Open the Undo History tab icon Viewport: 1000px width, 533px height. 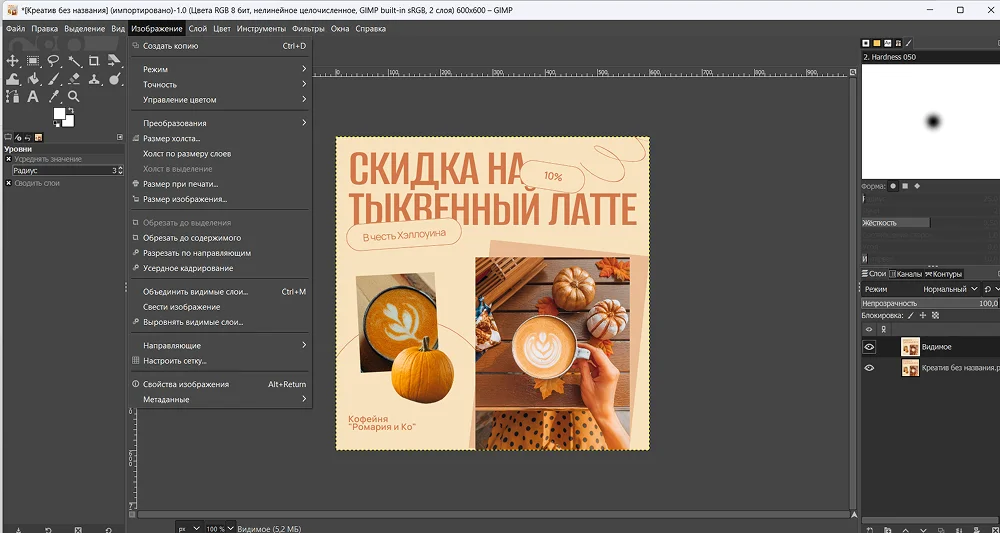[28, 137]
